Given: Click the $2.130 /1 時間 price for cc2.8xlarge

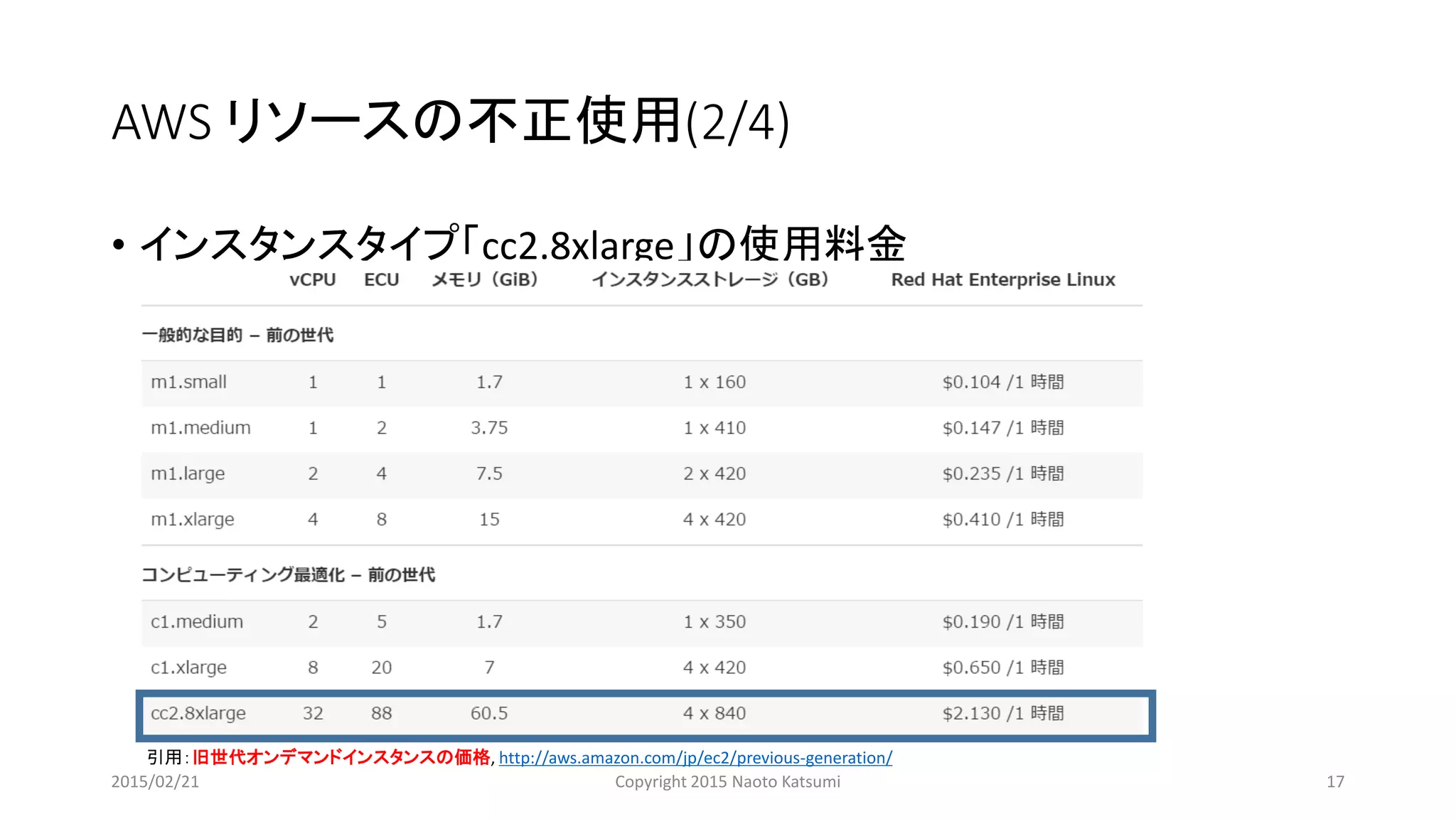Looking at the screenshot, I should (1003, 713).
